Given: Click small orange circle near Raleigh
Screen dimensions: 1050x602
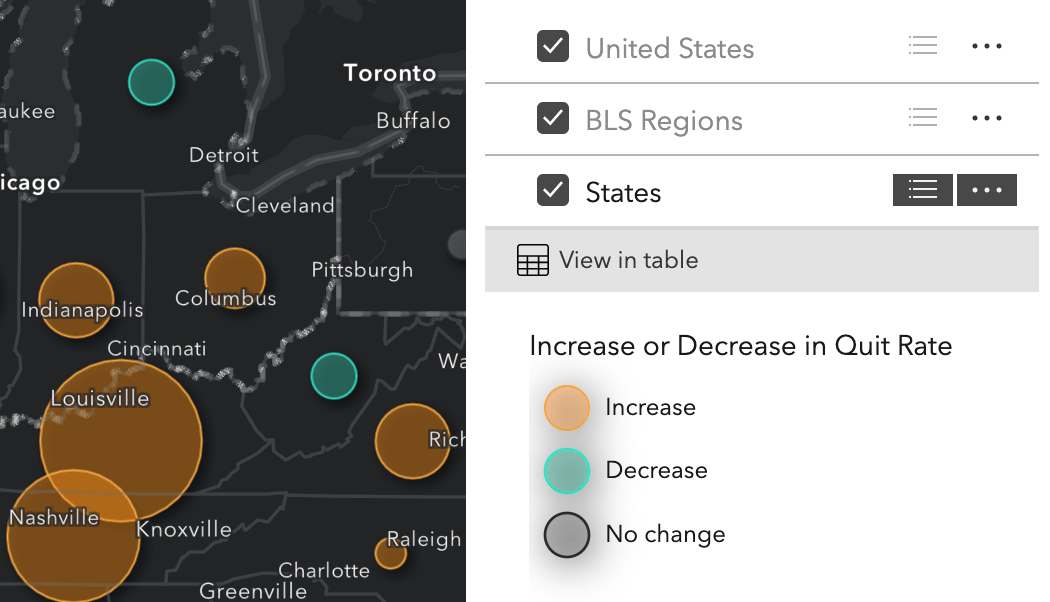Looking at the screenshot, I should 390,553.
